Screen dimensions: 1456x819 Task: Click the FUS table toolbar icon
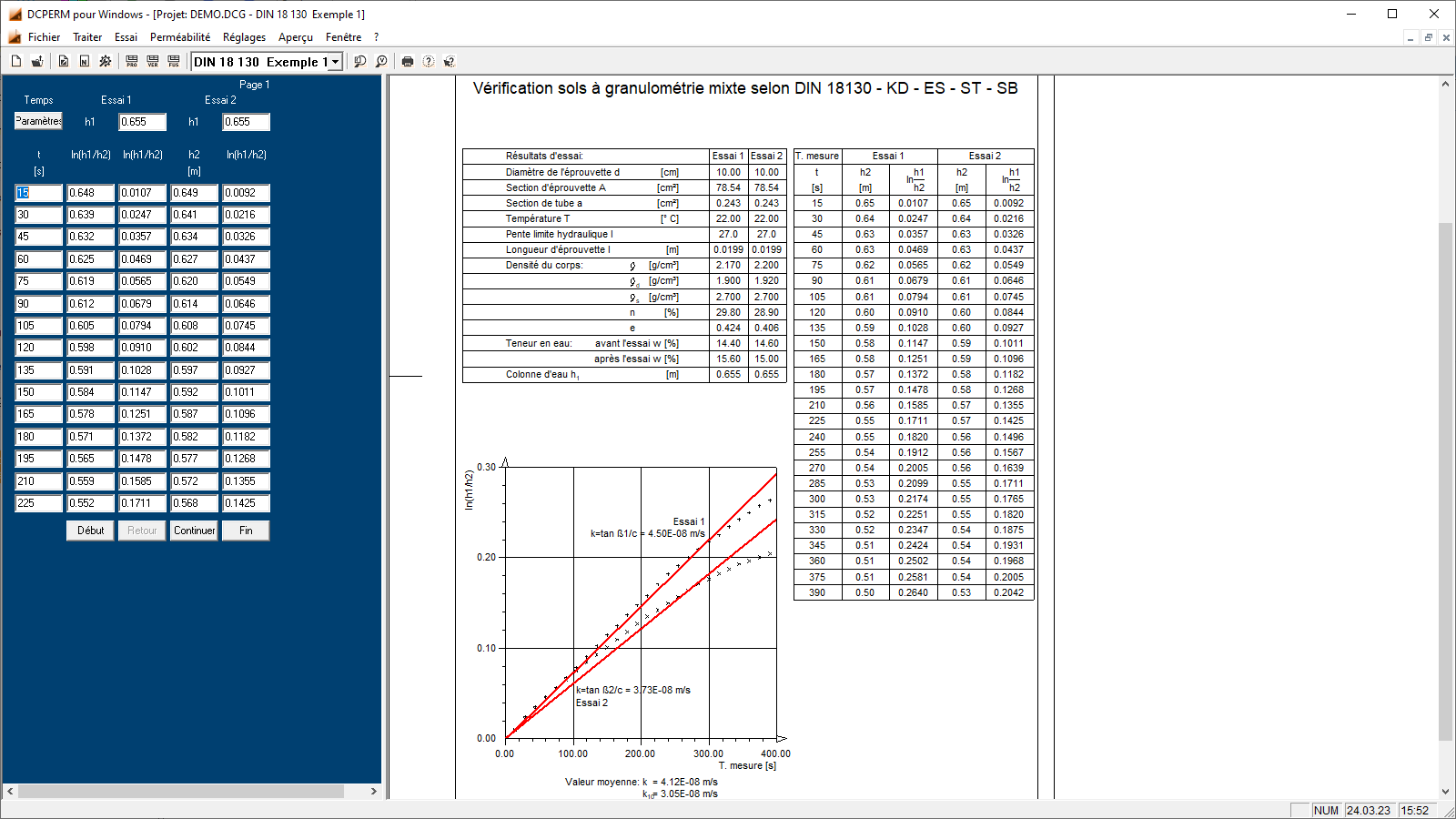(174, 62)
